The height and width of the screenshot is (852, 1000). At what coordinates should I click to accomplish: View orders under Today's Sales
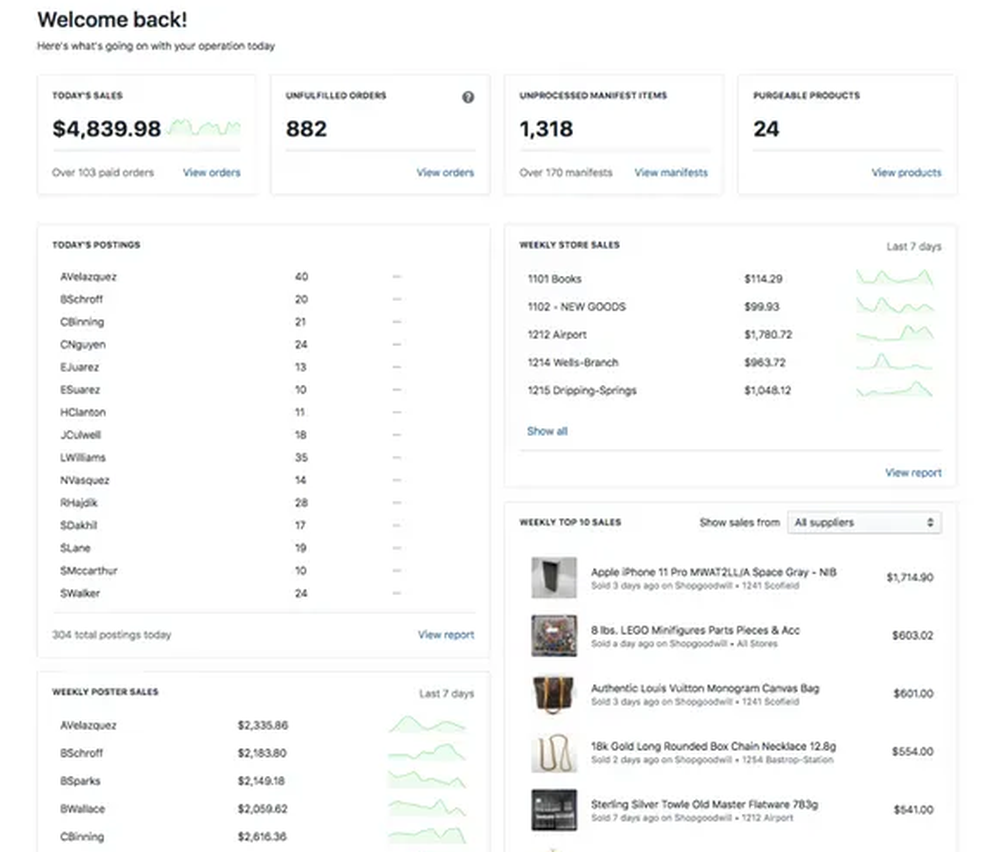click(212, 172)
